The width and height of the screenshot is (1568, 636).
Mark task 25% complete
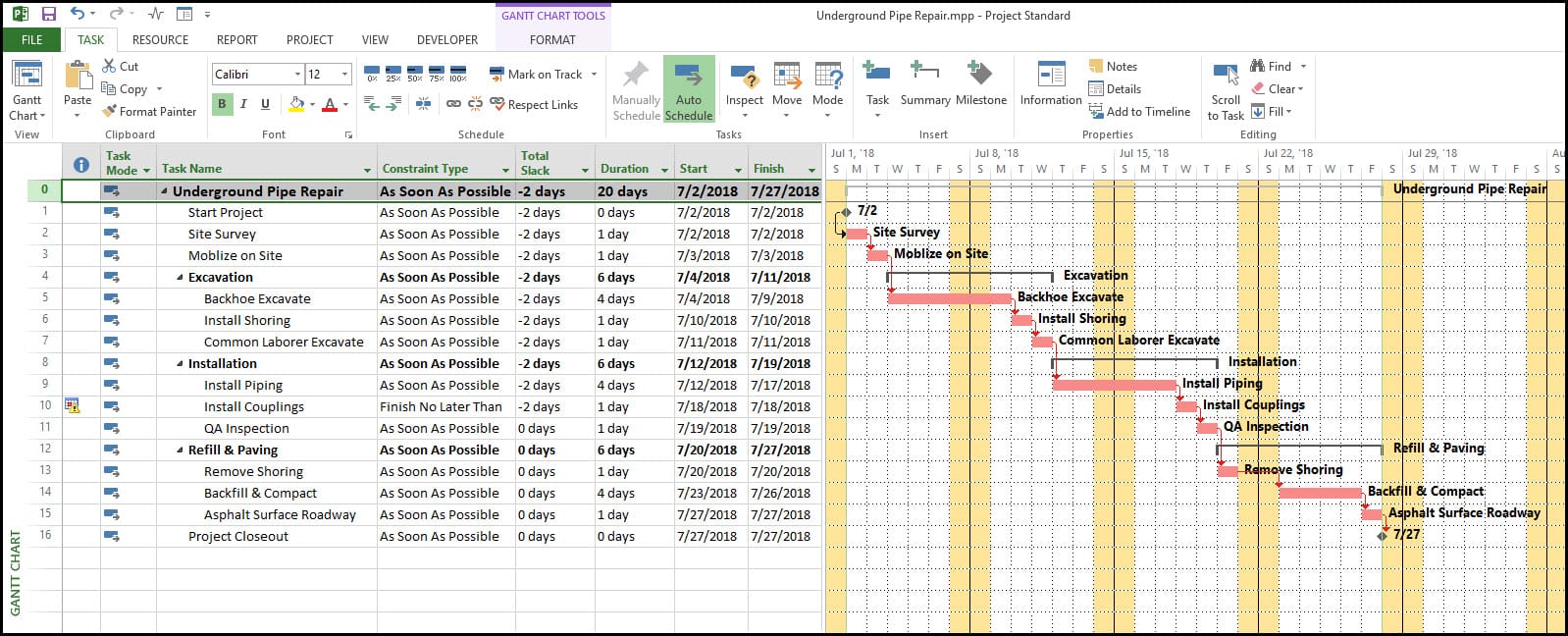pyautogui.click(x=393, y=75)
